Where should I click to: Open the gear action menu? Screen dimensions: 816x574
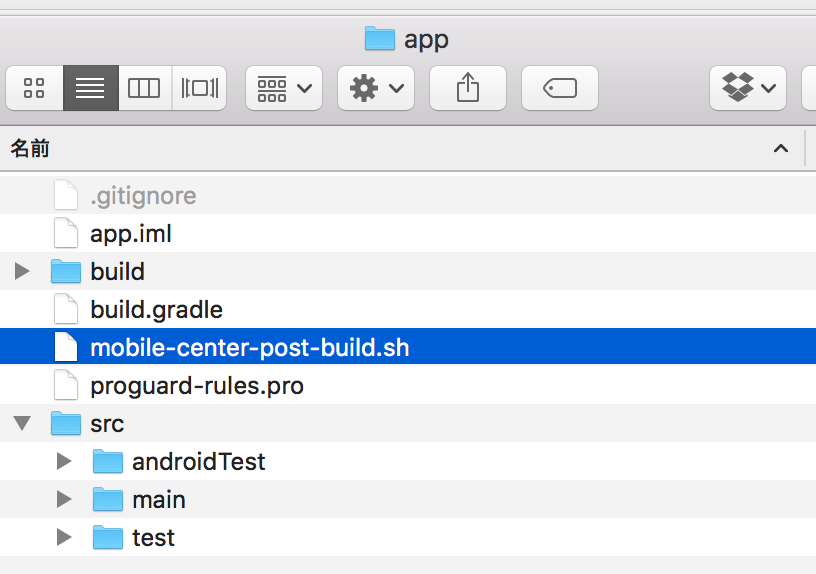tap(376, 88)
